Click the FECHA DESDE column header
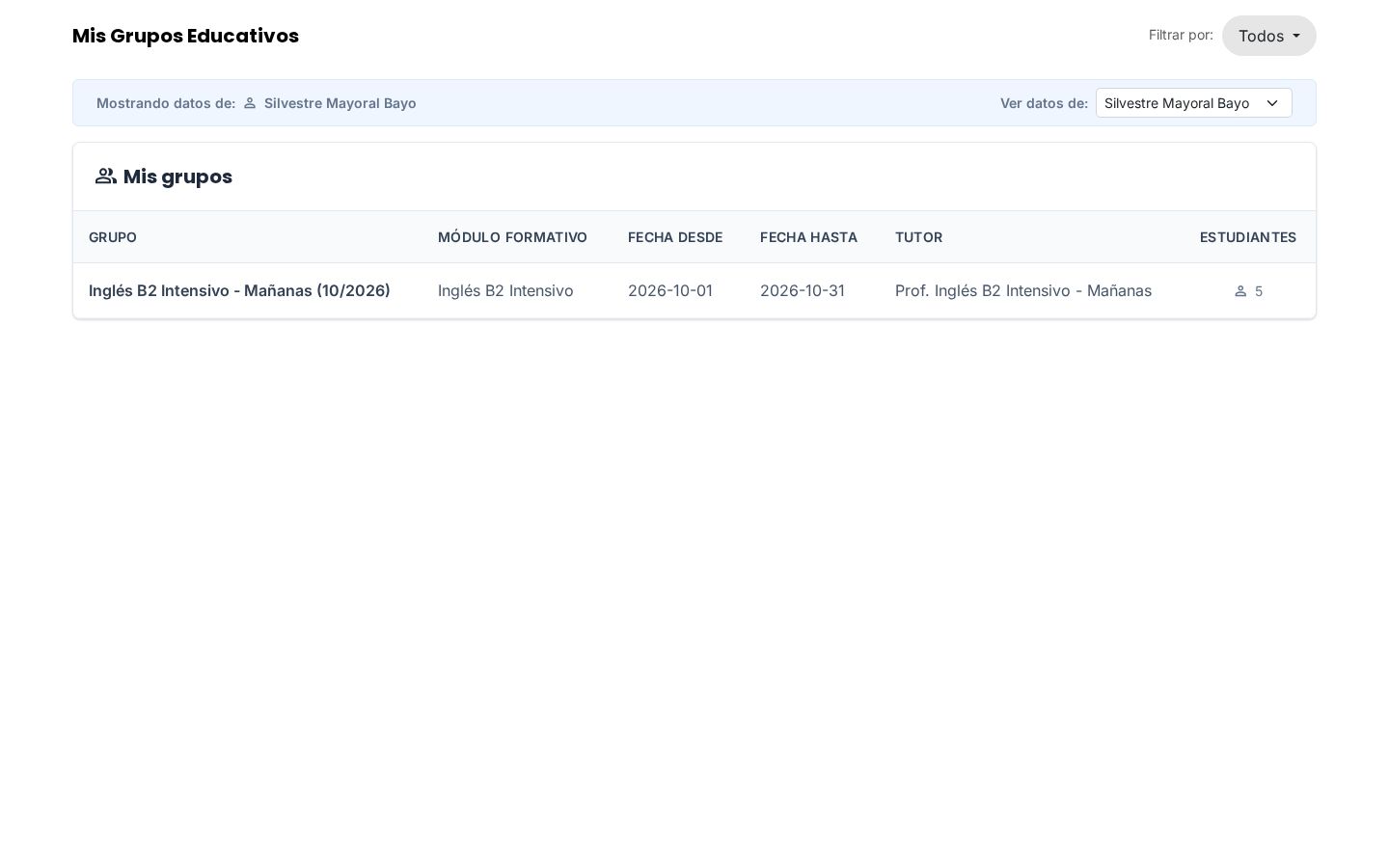This screenshot has height=868, width=1389. coord(675,237)
